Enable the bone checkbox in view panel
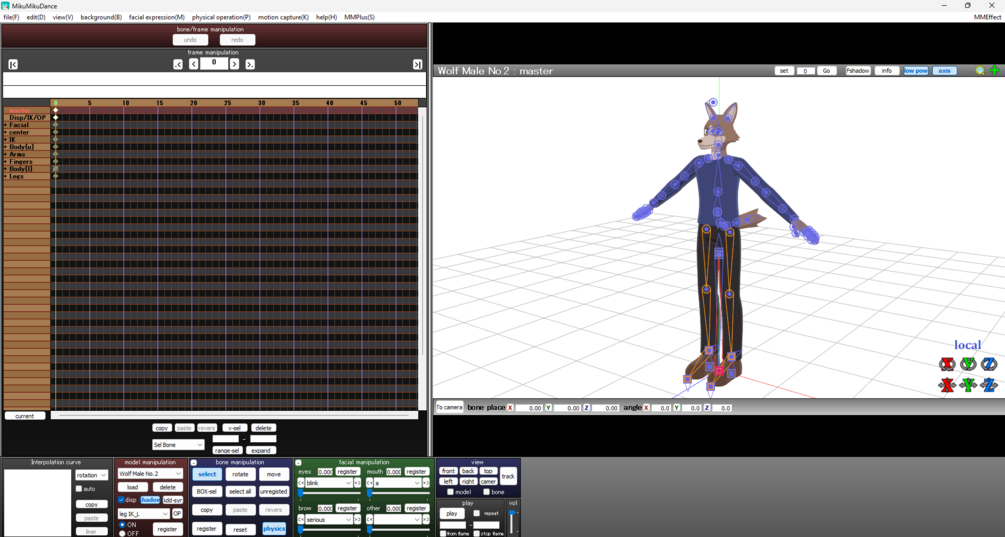Viewport: 1005px width, 537px height. [486, 492]
